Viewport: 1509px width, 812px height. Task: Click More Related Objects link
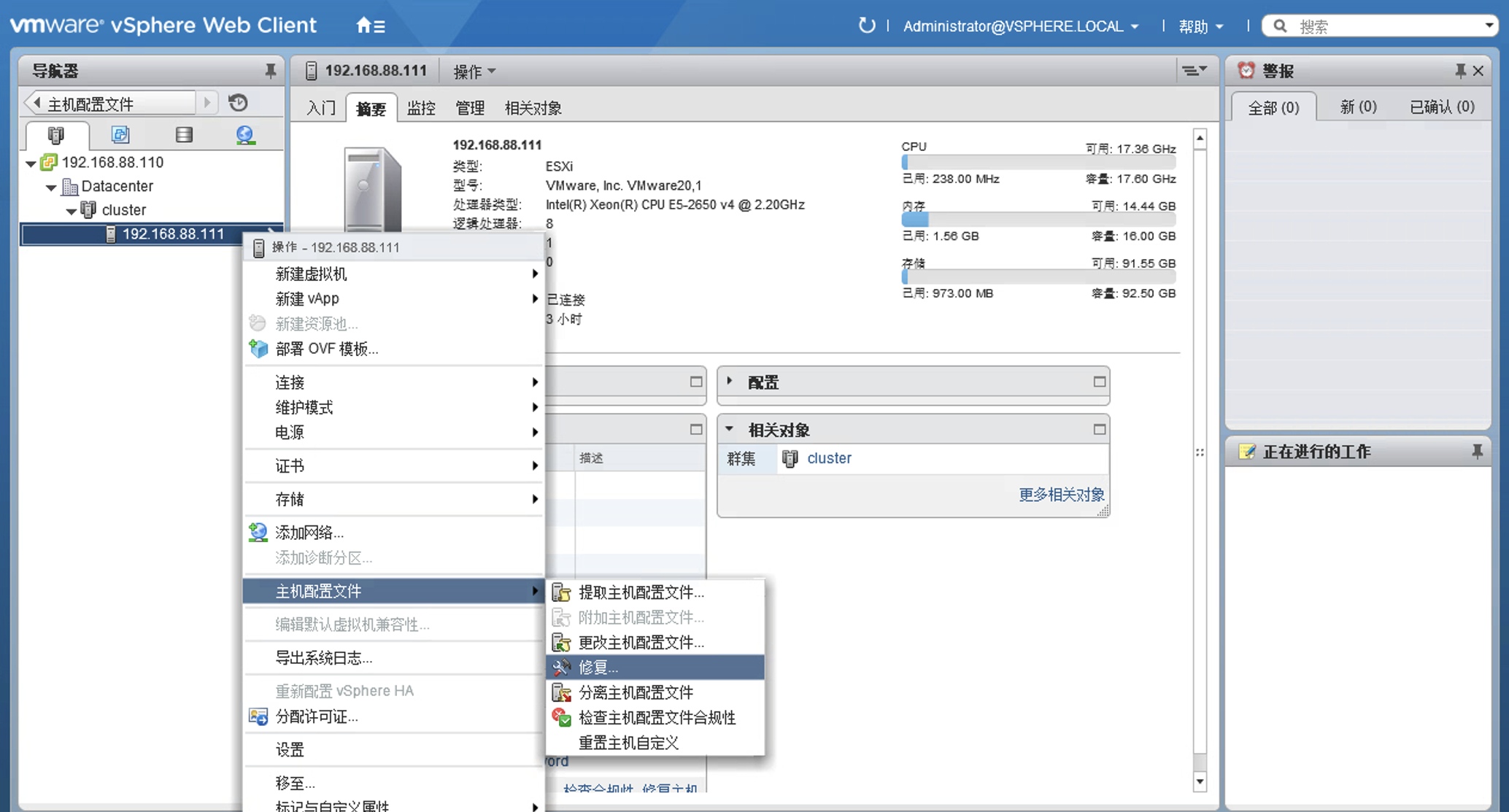point(1061,495)
